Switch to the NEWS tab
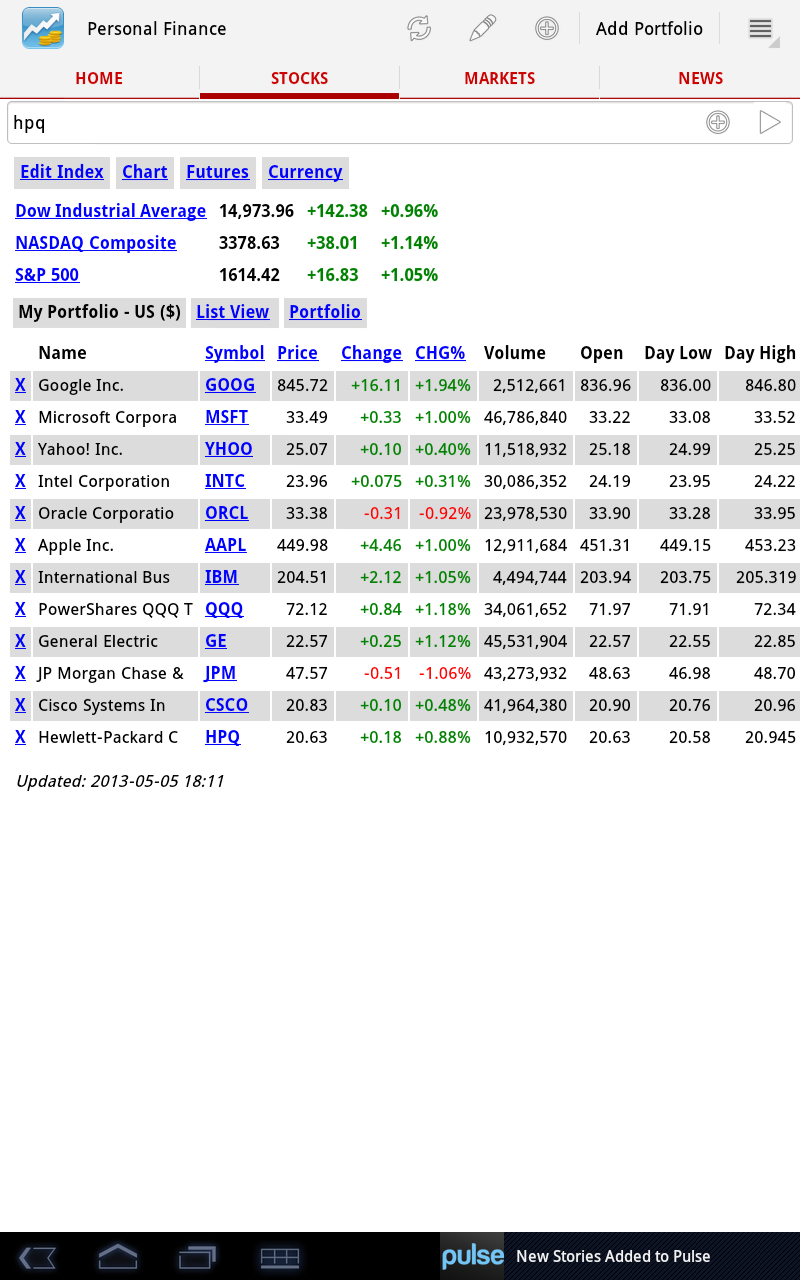The image size is (800, 1280). pos(700,78)
